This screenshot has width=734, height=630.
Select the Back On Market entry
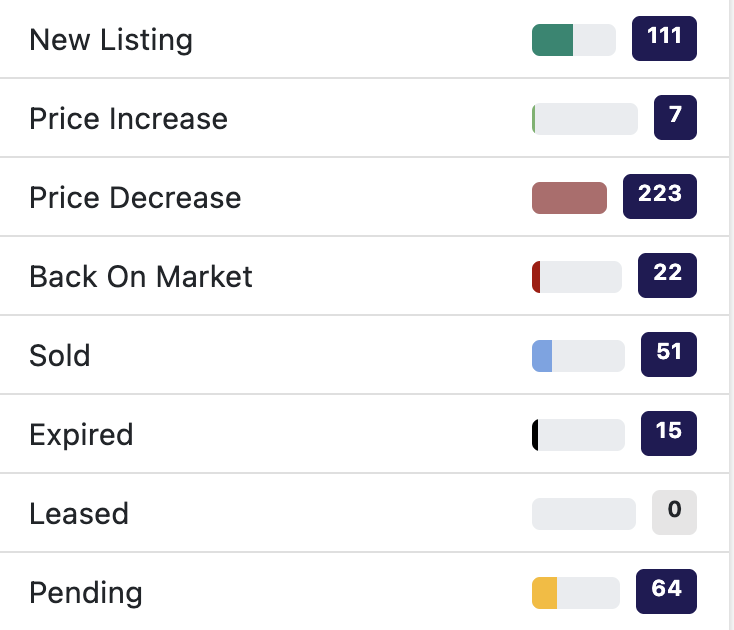coord(141,277)
